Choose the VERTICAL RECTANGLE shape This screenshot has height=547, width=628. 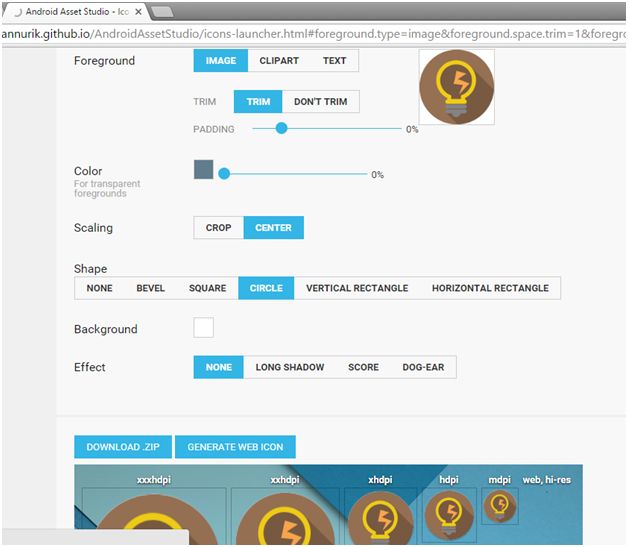[x=357, y=288]
